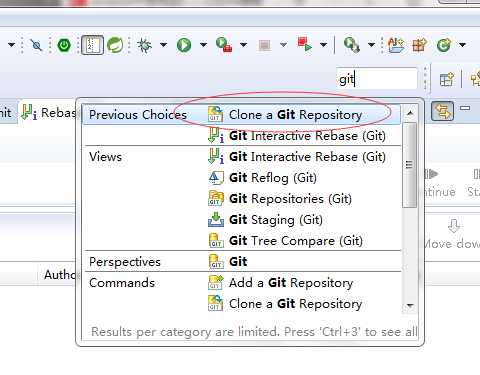The height and width of the screenshot is (375, 480).
Task: Click the Skip All Breakpoints toolbar icon
Action: [36, 45]
